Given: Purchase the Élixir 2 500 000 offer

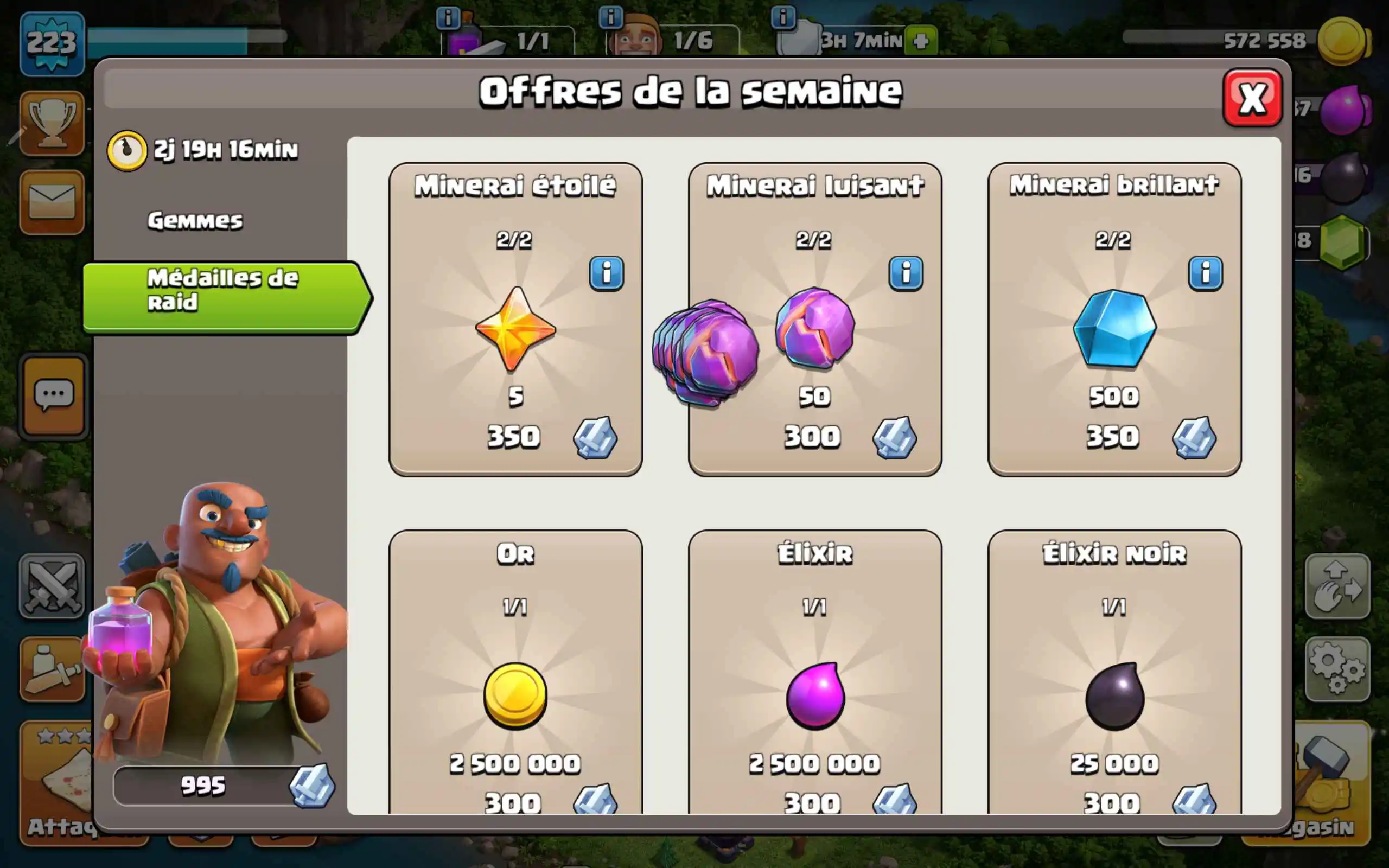Looking at the screenshot, I should [x=814, y=672].
